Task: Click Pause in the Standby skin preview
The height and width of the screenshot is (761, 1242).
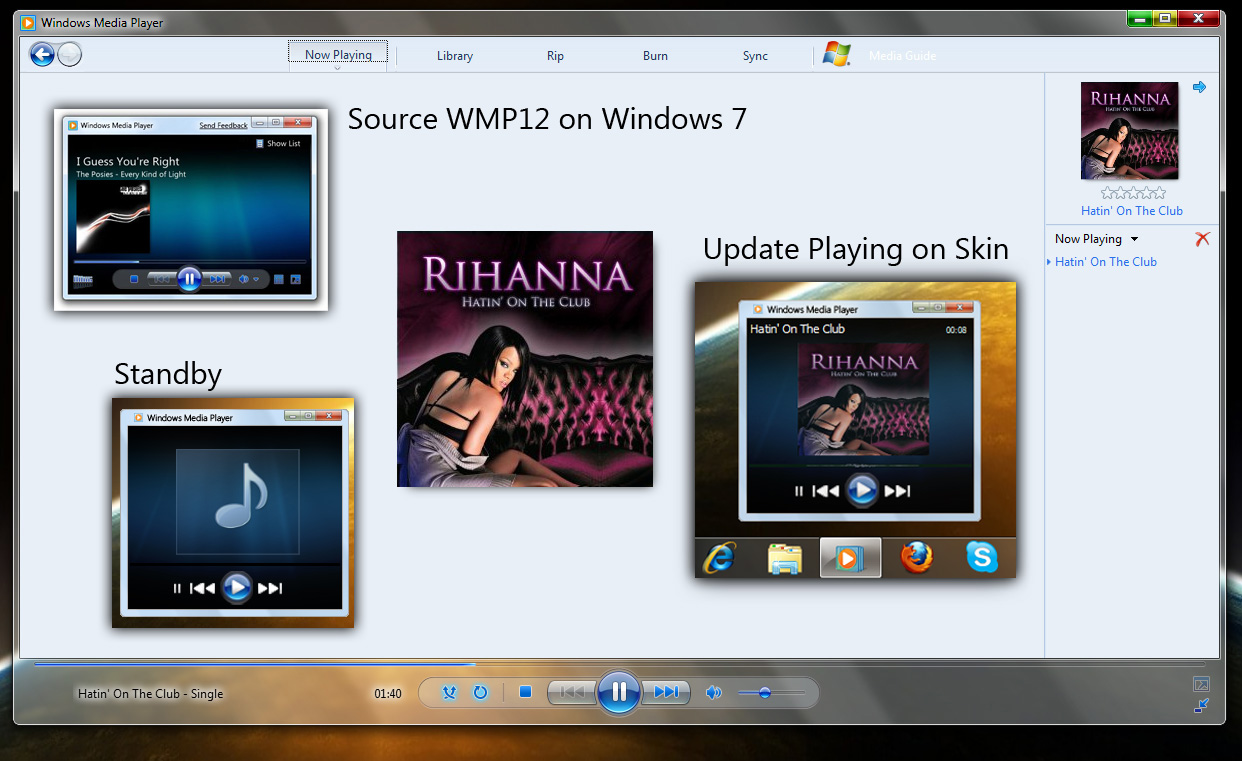Action: (x=177, y=588)
